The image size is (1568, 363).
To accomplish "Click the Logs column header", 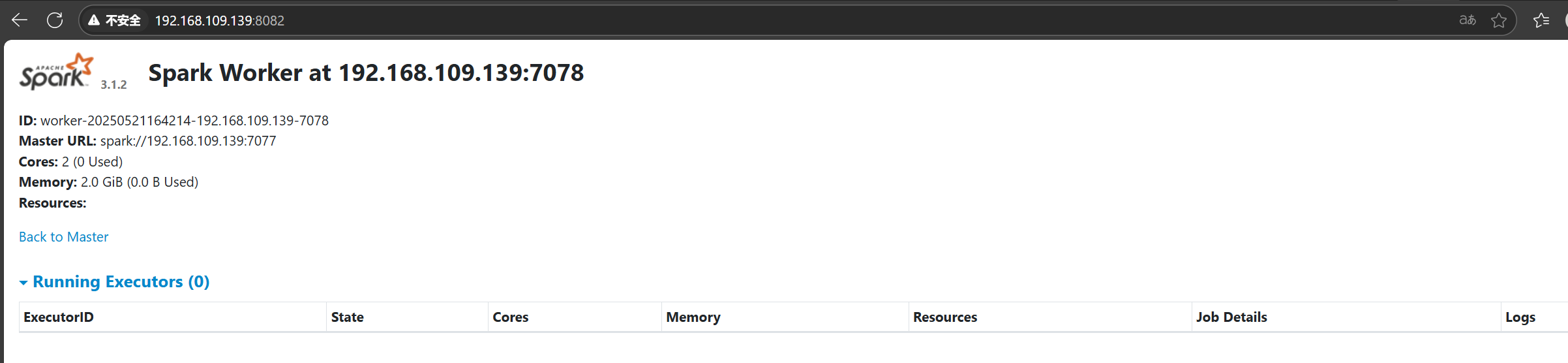I will [x=1520, y=317].
